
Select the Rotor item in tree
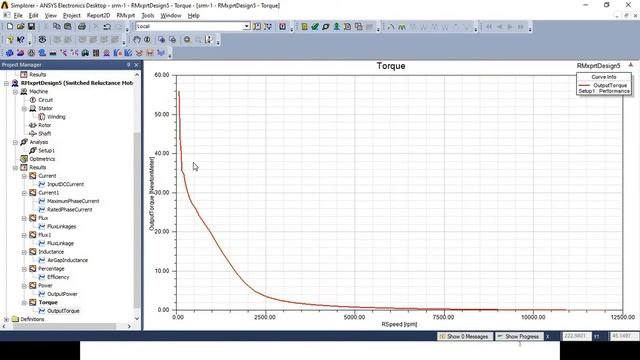tap(44, 125)
